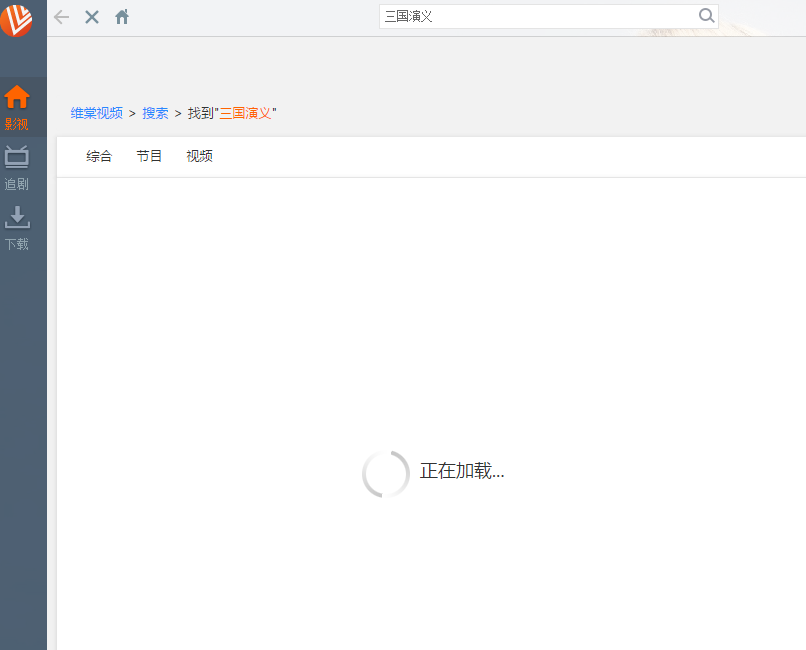Switch to the 节目 tab

tap(149, 156)
